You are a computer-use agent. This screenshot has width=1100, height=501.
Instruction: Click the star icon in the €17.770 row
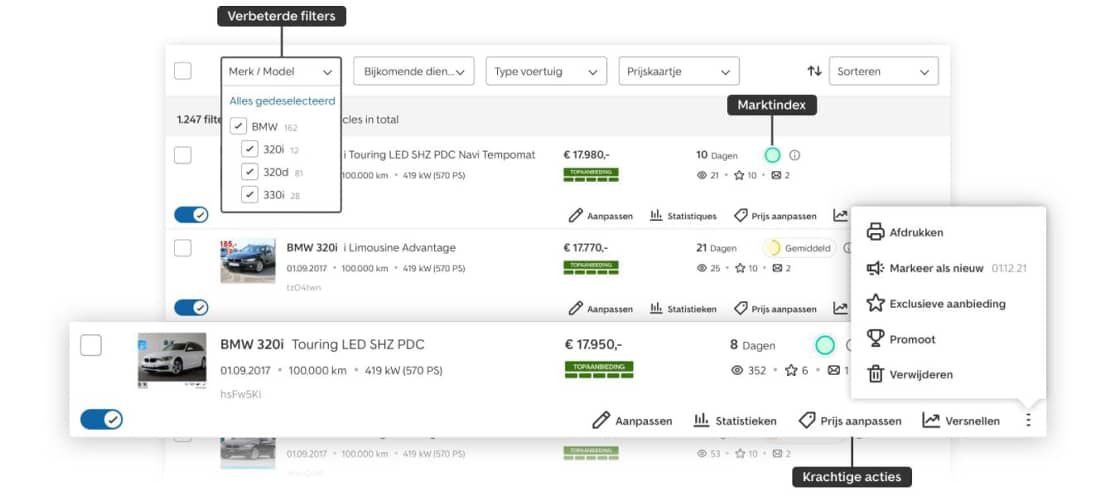pyautogui.click(x=739, y=268)
